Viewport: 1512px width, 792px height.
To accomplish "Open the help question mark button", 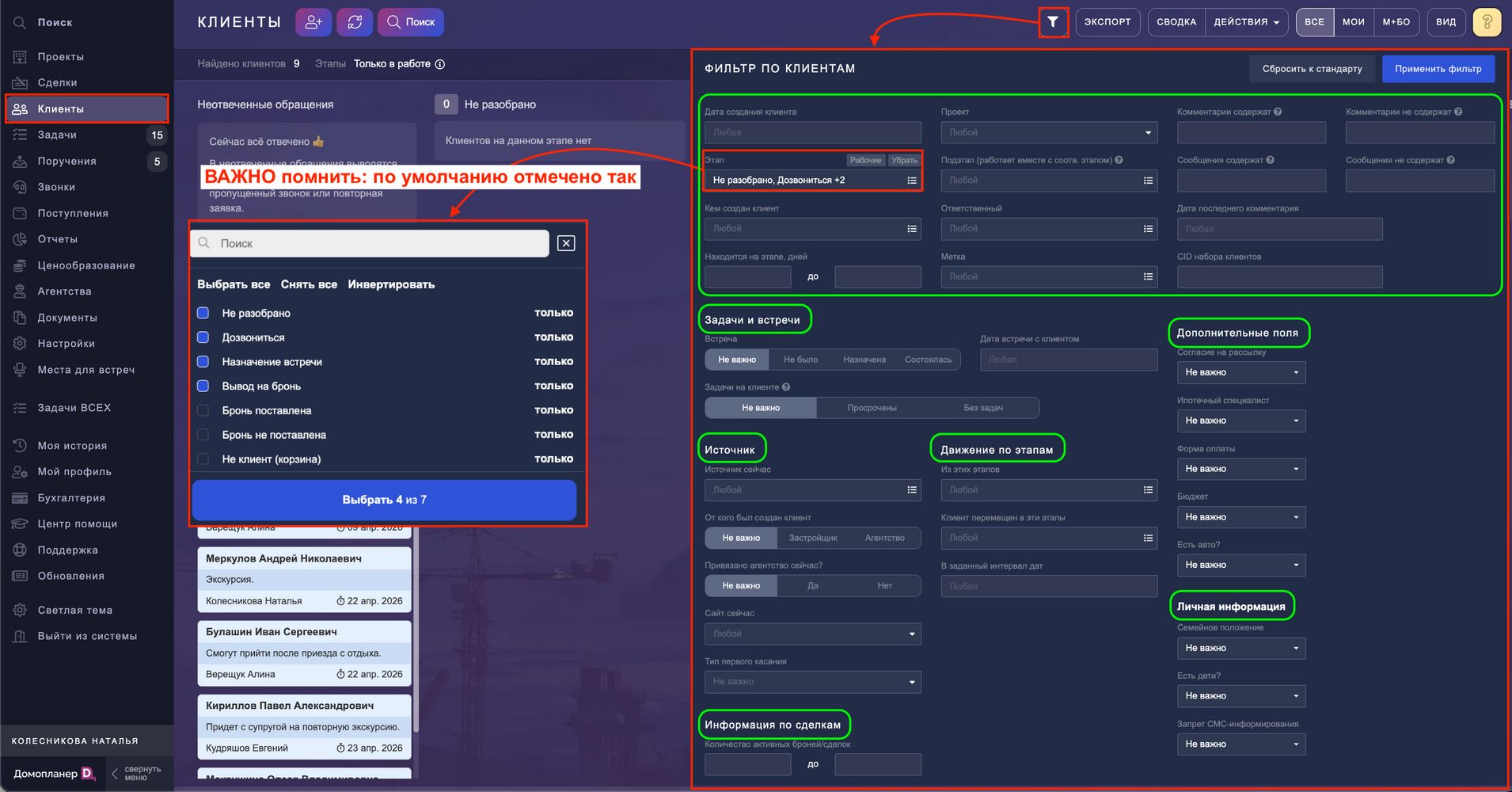I will (1487, 22).
